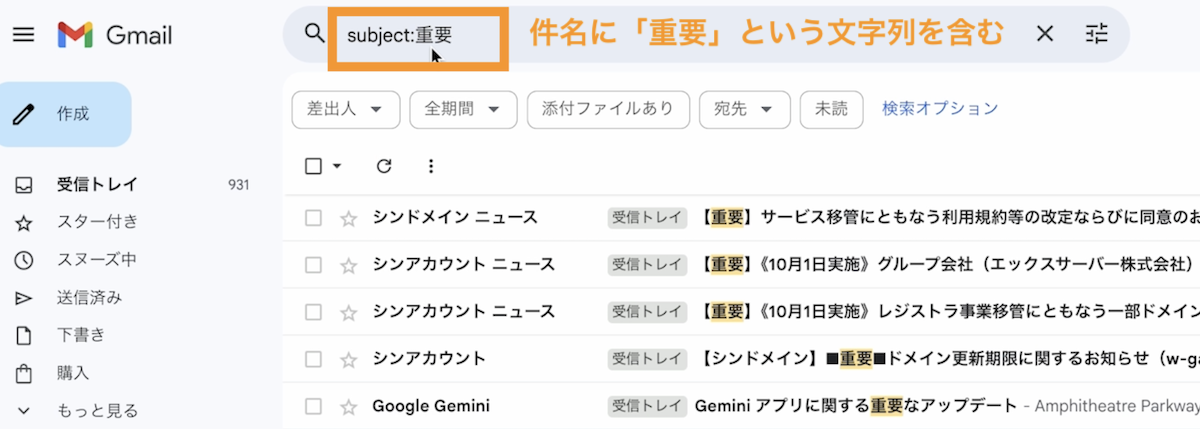
Task: Click the search magnifier icon
Action: (315, 34)
